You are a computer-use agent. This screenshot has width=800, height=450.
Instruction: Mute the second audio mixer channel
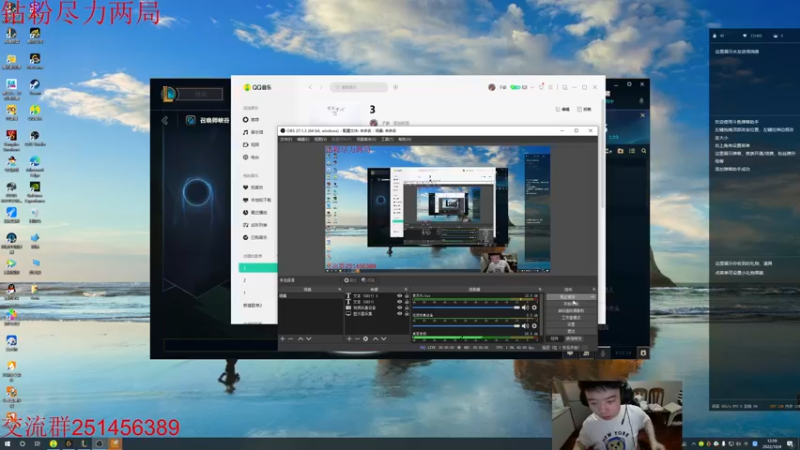coord(525,326)
